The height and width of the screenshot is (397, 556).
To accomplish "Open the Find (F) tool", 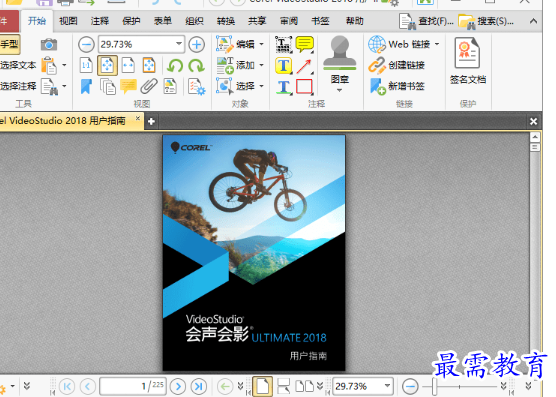I will pyautogui.click(x=426, y=21).
